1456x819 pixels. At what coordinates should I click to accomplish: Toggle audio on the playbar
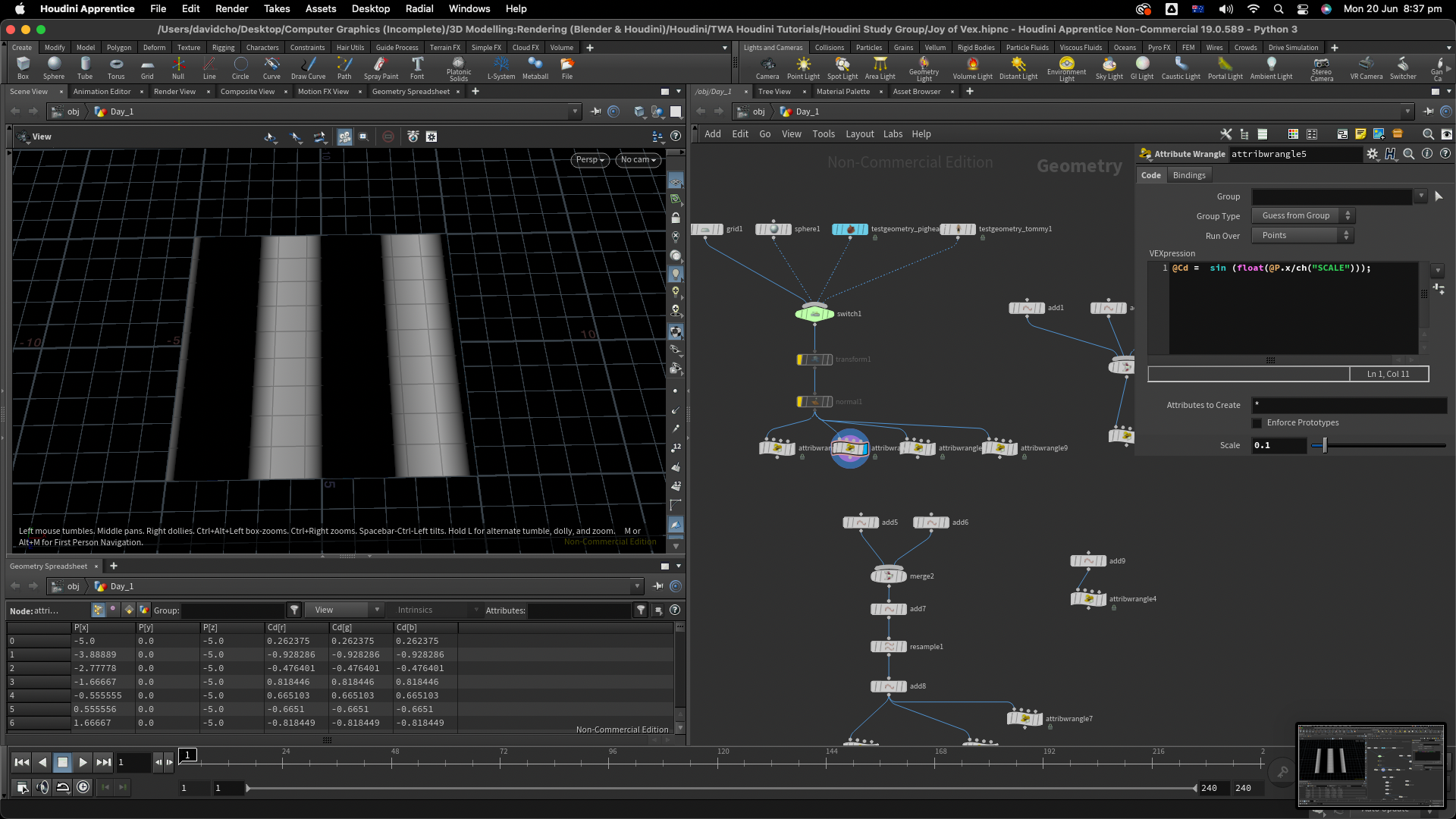tap(42, 787)
